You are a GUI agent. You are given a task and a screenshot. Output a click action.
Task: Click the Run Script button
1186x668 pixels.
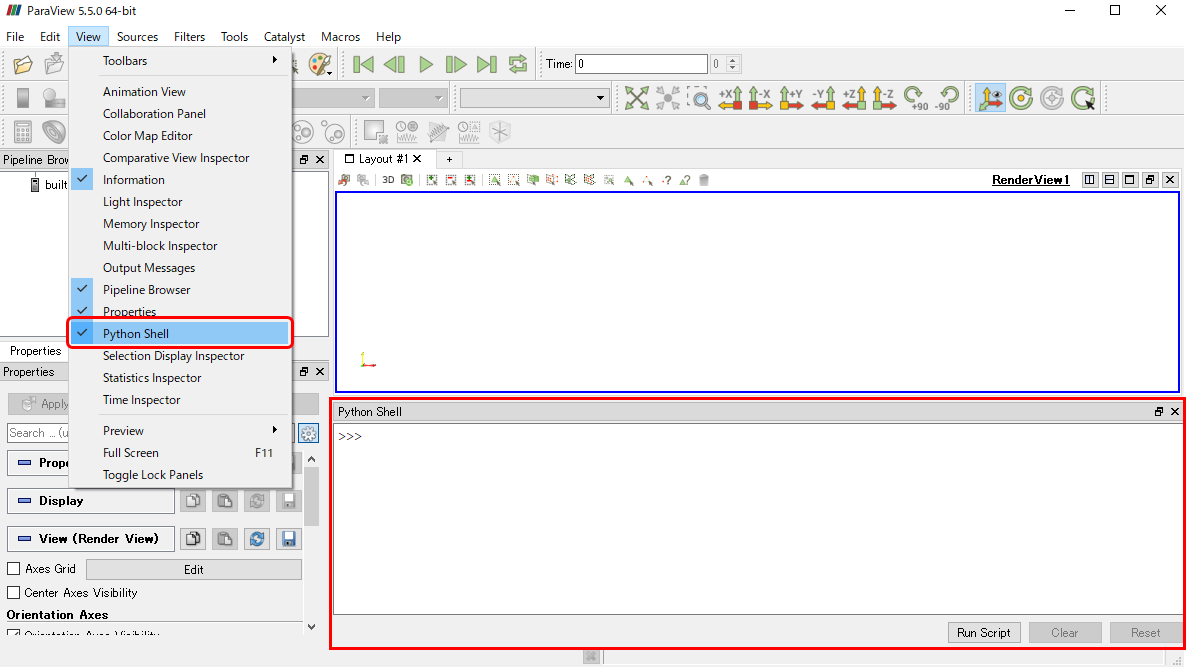point(983,632)
